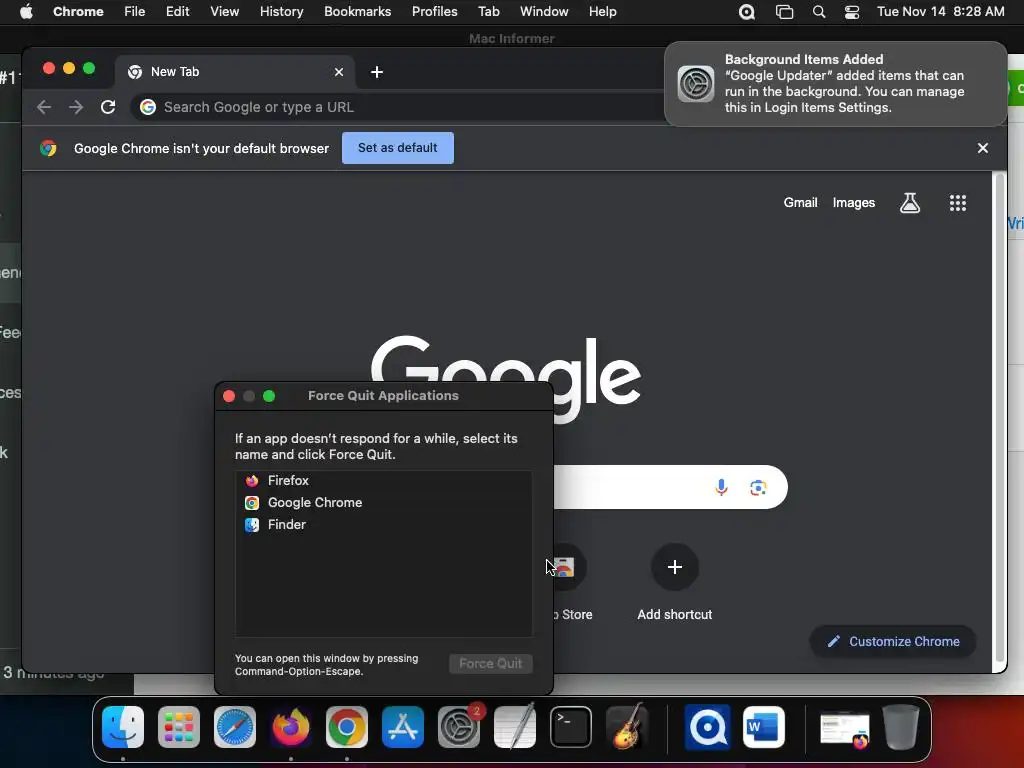1024x768 pixels.
Task: Close the New Tab tab
Action: 339,72
